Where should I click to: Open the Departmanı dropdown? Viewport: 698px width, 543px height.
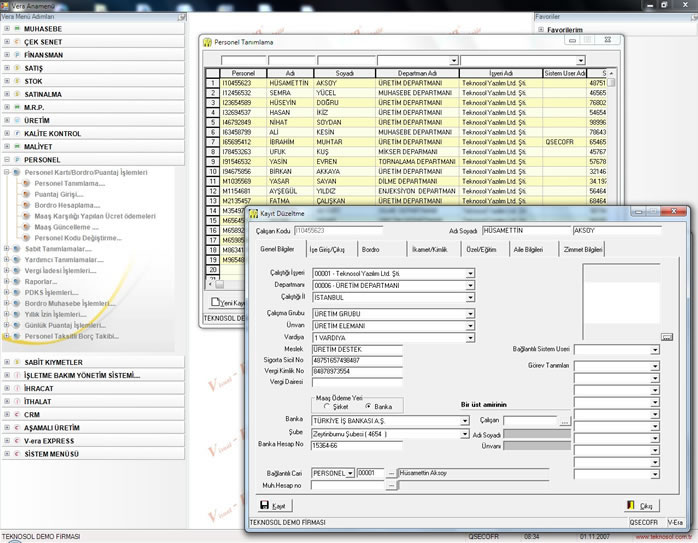pyautogui.click(x=470, y=286)
